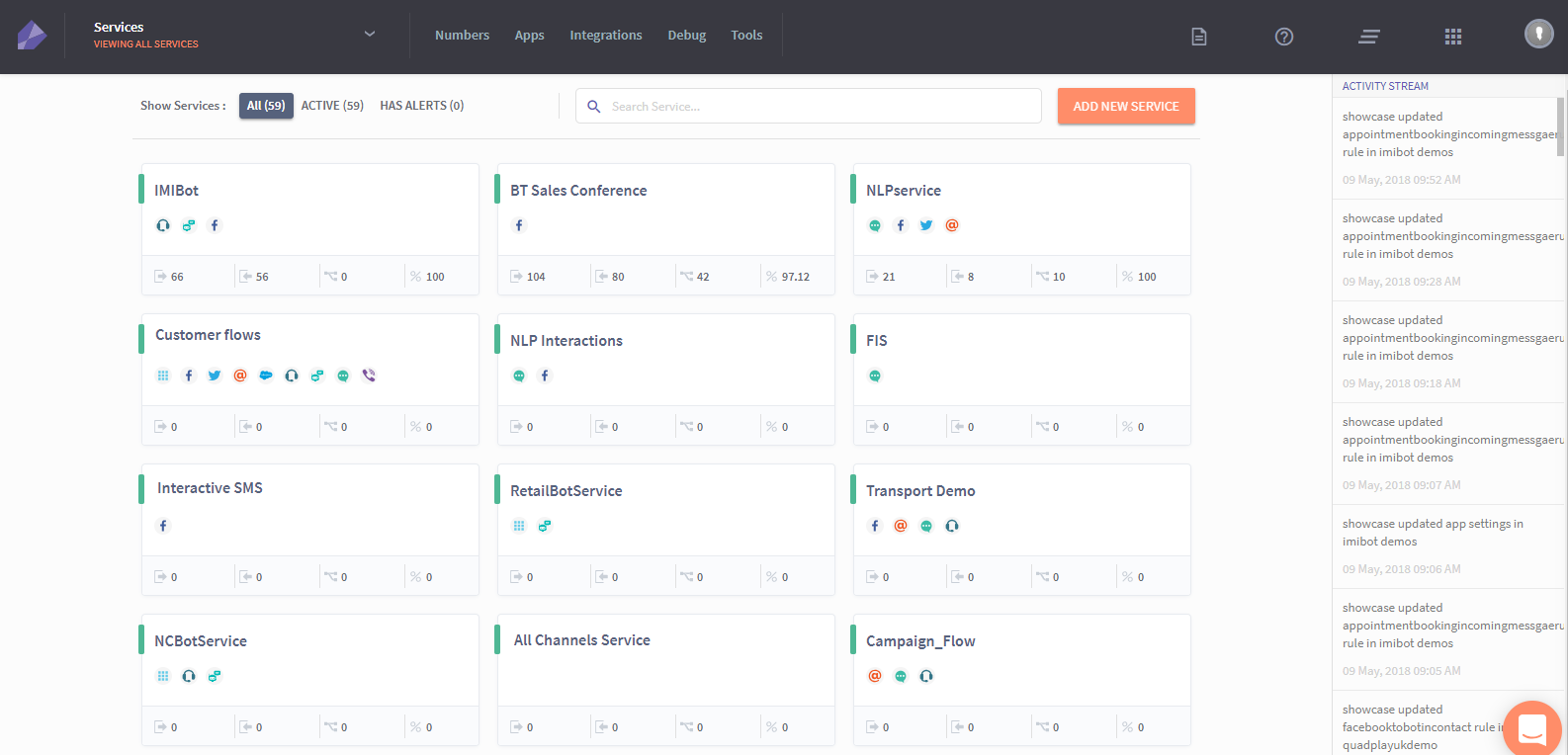Click the chat icon in FIS card
The height and width of the screenshot is (755, 1568).
coord(875,376)
